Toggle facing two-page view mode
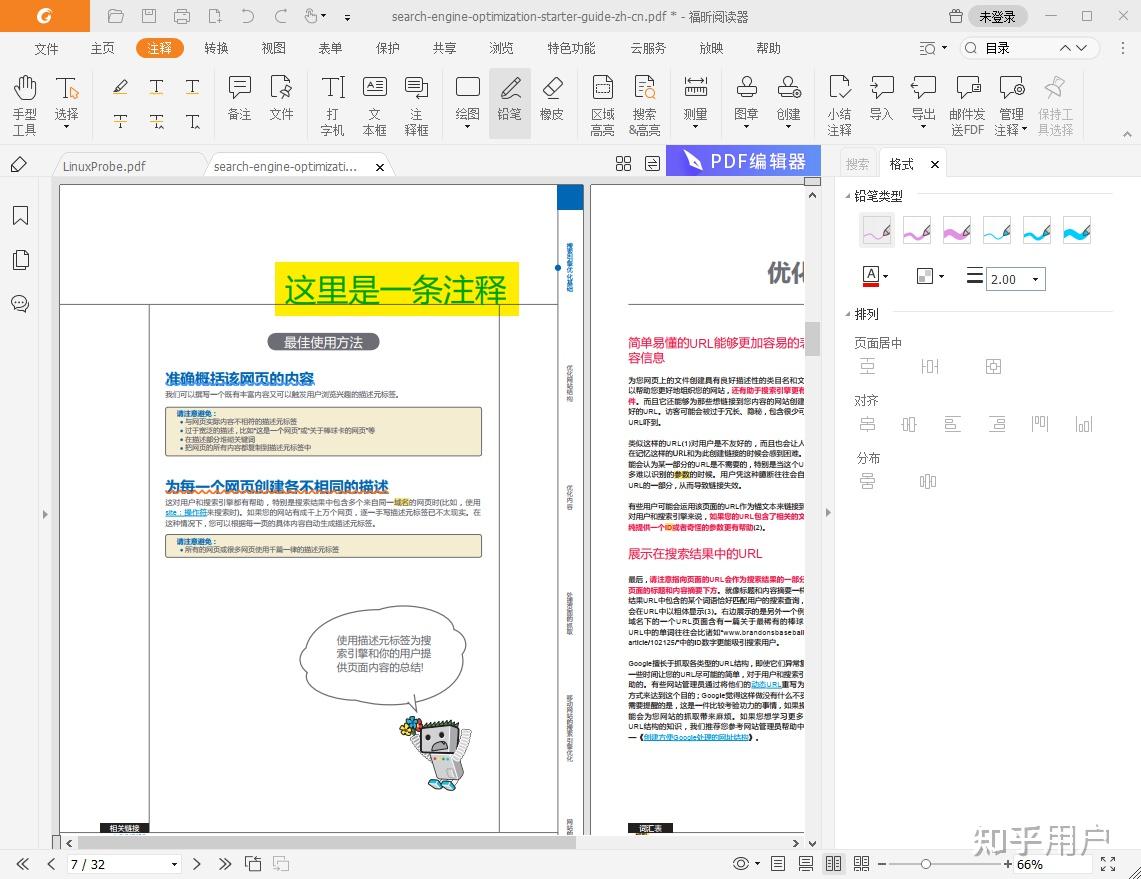The height and width of the screenshot is (879, 1141). coord(833,864)
